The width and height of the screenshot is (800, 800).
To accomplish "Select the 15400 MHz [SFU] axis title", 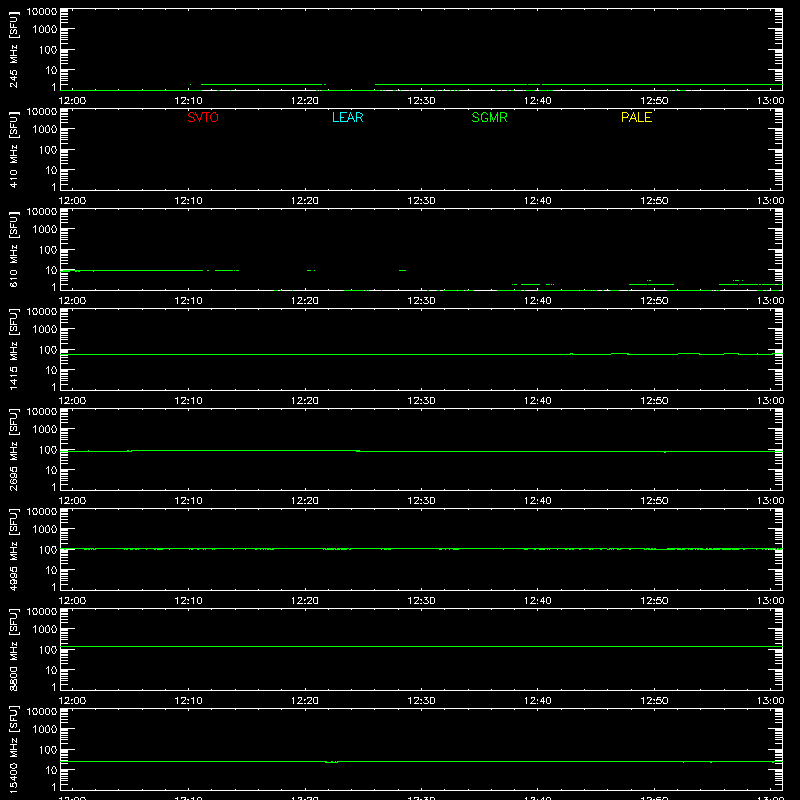I will [x=13, y=749].
